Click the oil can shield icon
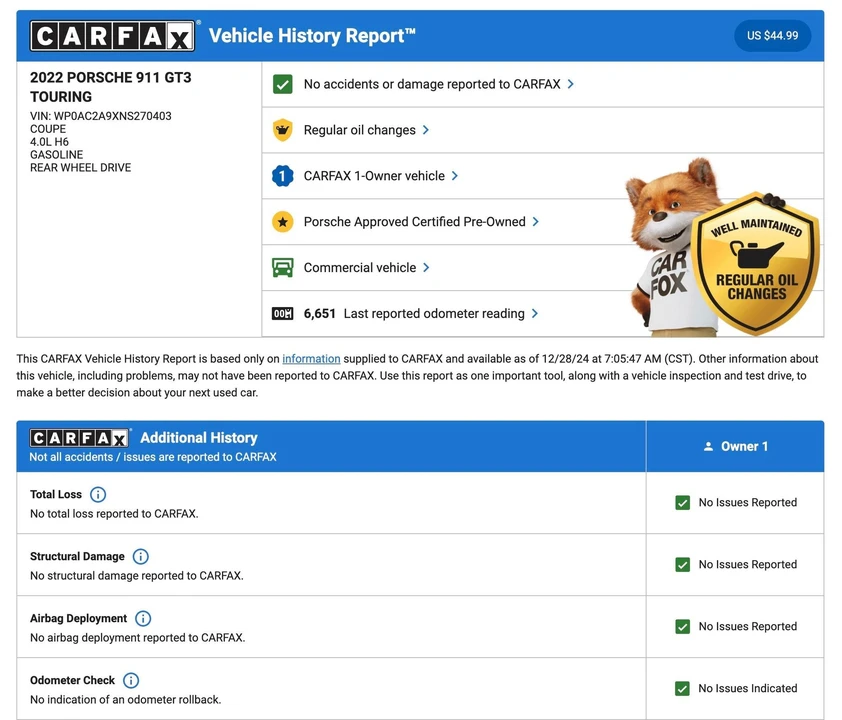842x720 pixels. pyautogui.click(x=282, y=130)
